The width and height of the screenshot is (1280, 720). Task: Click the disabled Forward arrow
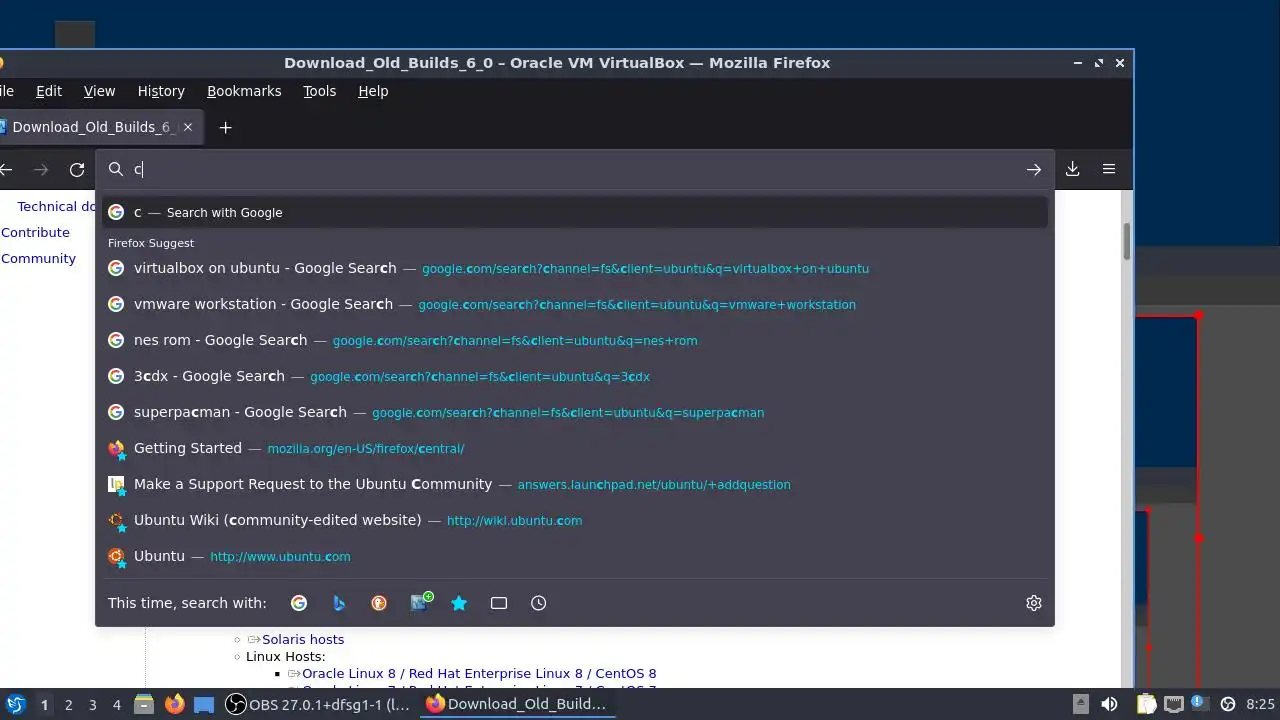pyautogui.click(x=41, y=170)
